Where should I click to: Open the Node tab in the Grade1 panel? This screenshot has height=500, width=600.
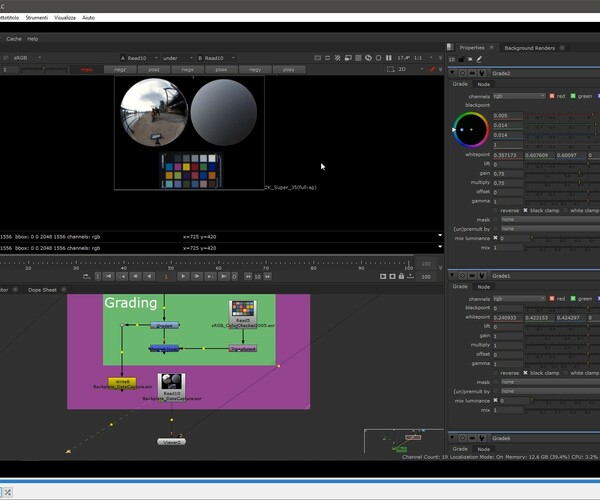point(483,287)
